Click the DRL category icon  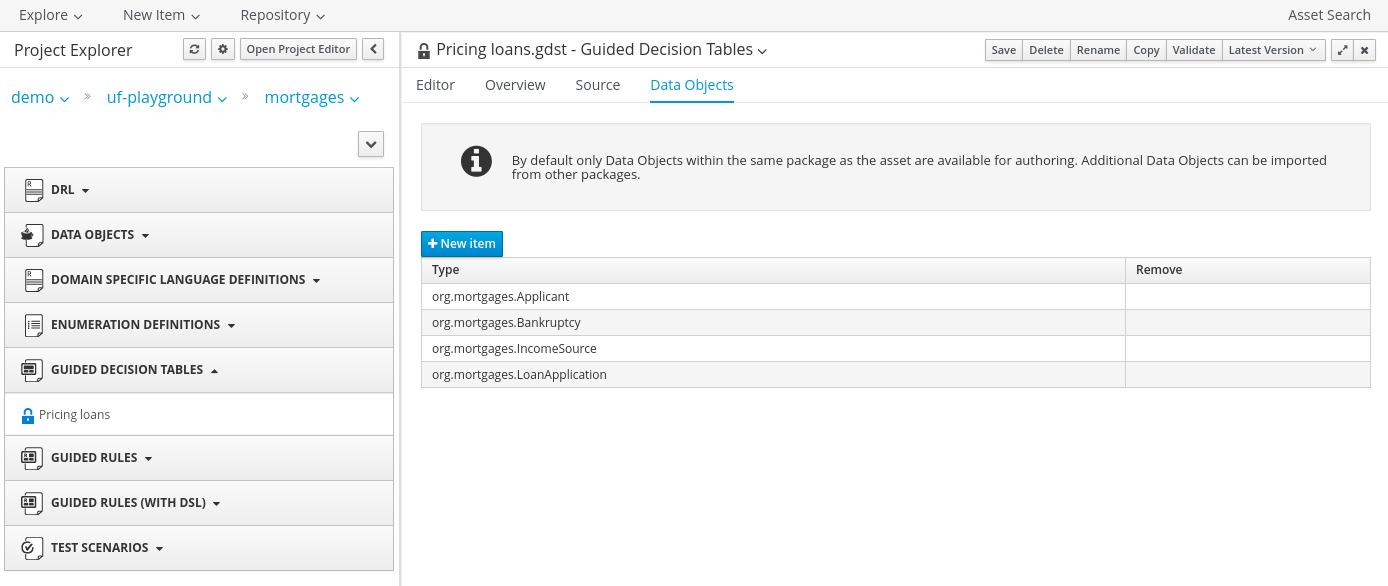(x=33, y=190)
